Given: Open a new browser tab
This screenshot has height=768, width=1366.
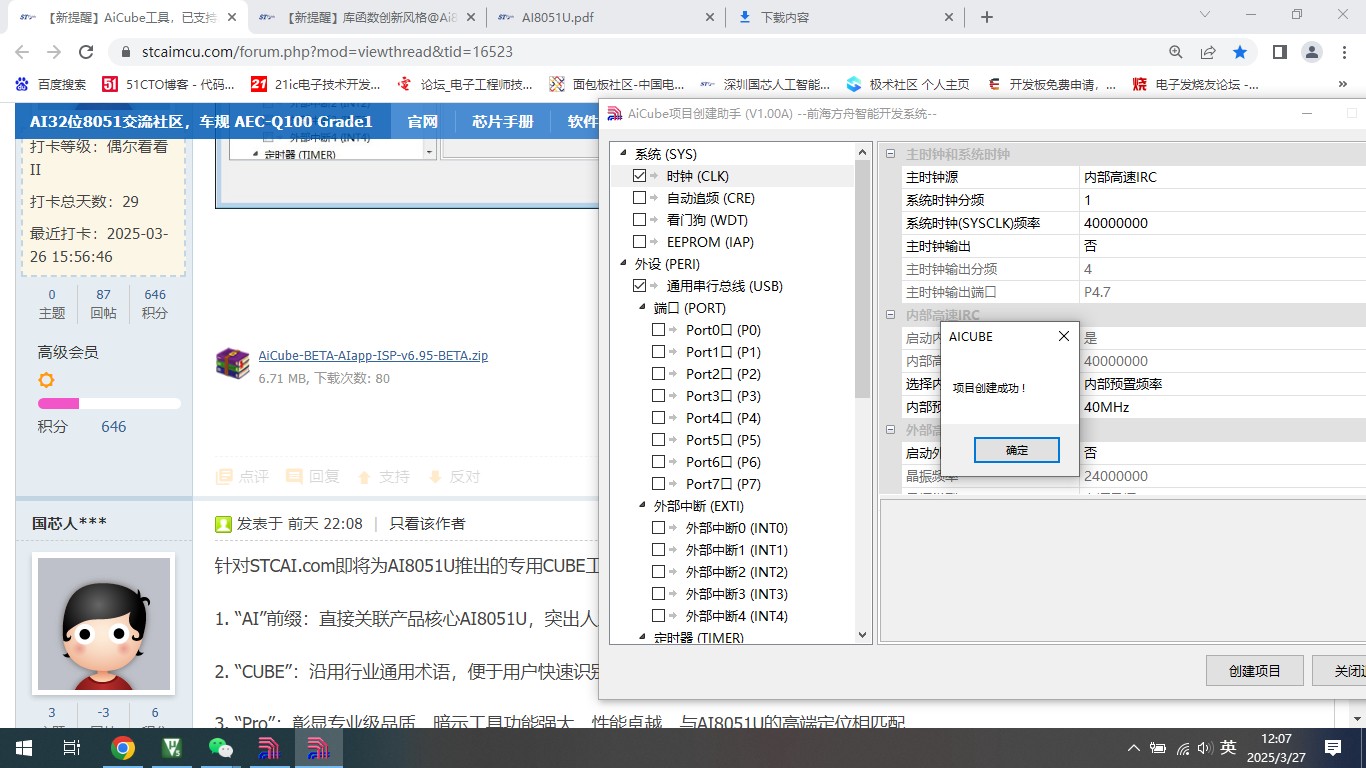Looking at the screenshot, I should click(987, 17).
